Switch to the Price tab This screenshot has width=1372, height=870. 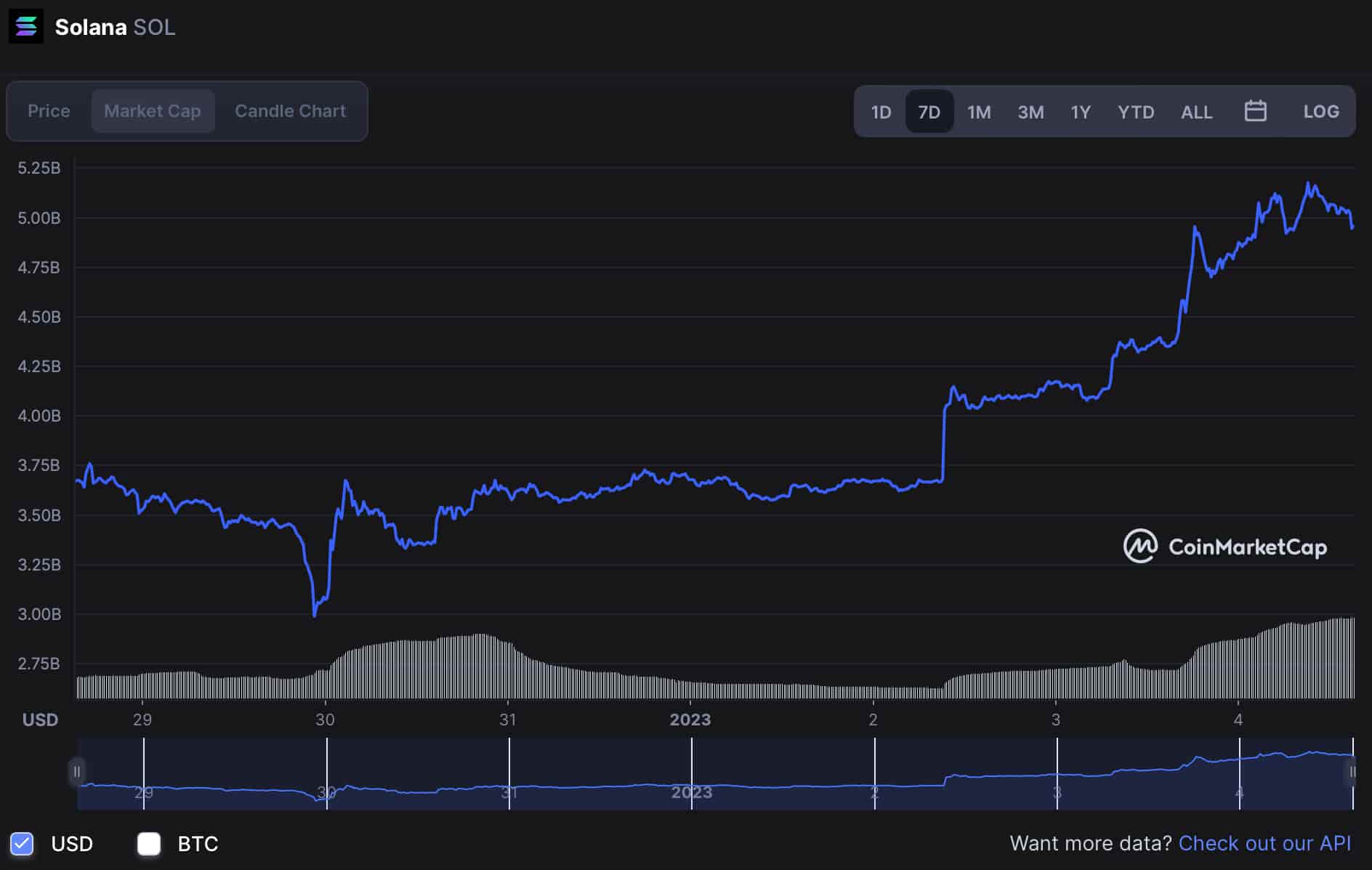[48, 111]
